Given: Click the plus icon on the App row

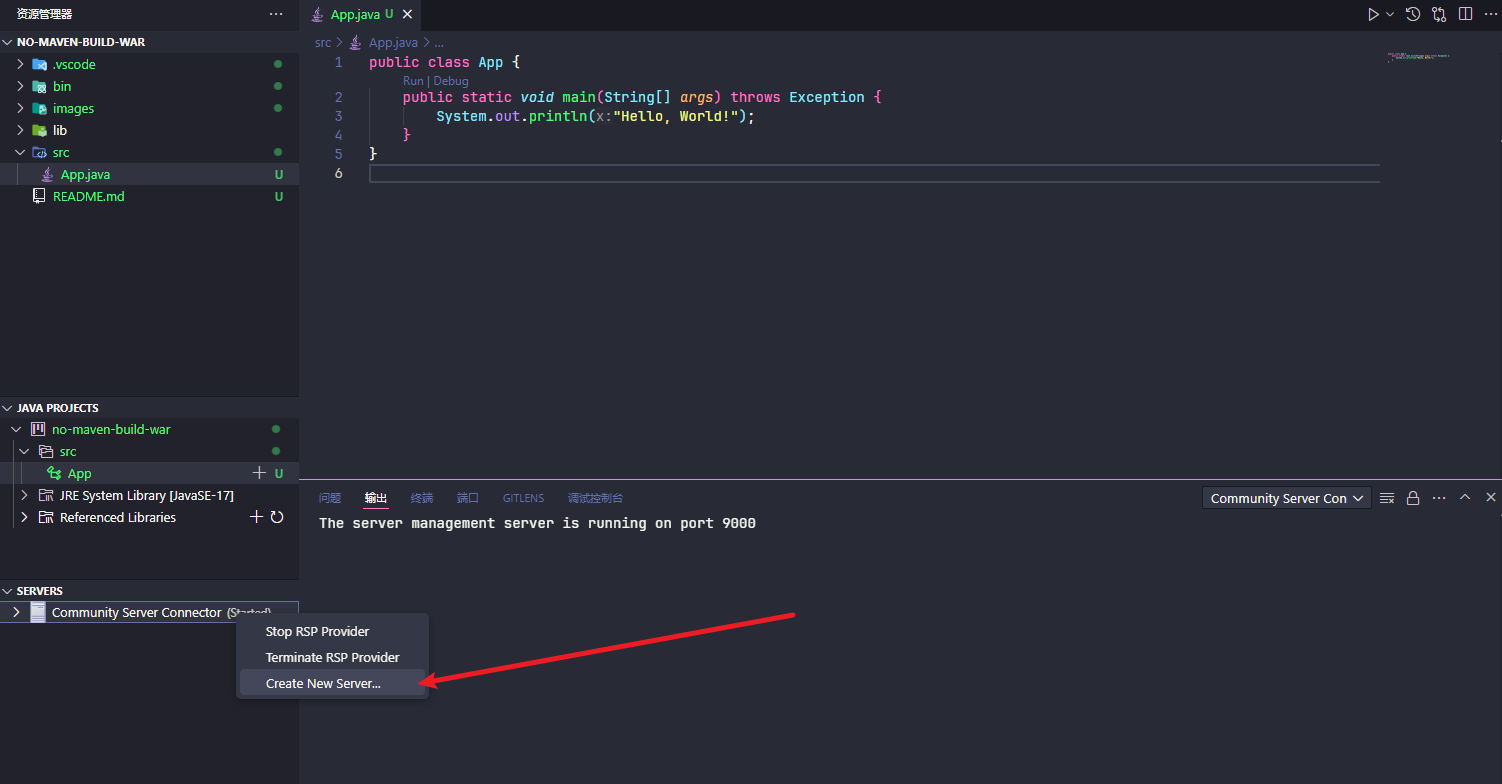Looking at the screenshot, I should [x=259, y=473].
